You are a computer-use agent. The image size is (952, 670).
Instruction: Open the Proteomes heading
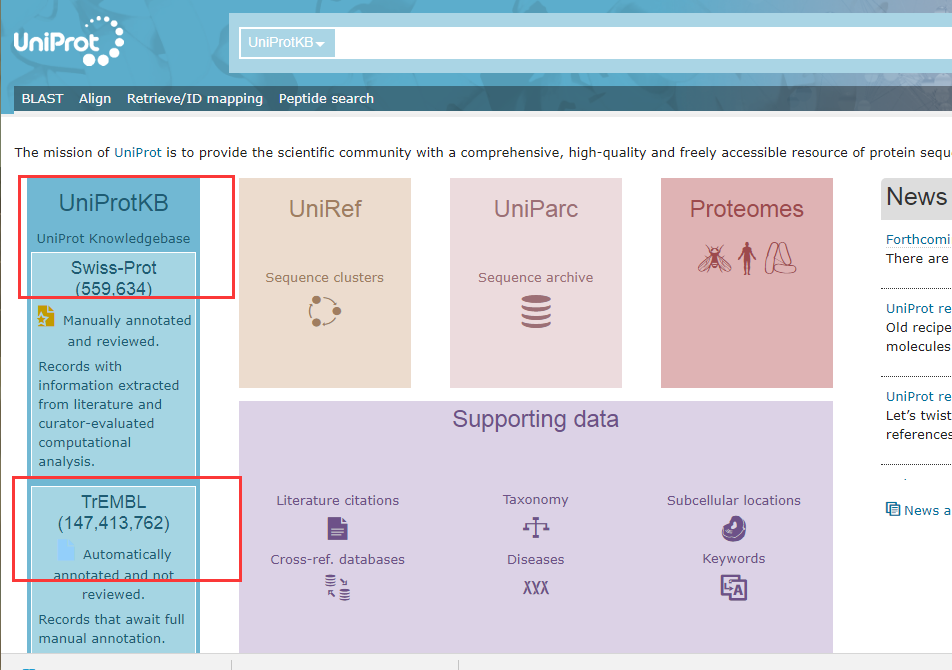[x=746, y=209]
